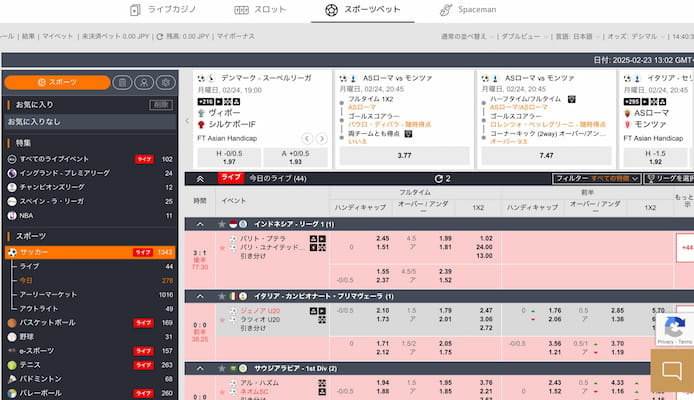The width and height of the screenshot is (694, 400).
Task: Select サッカー in the sports list
Action: click(90, 252)
